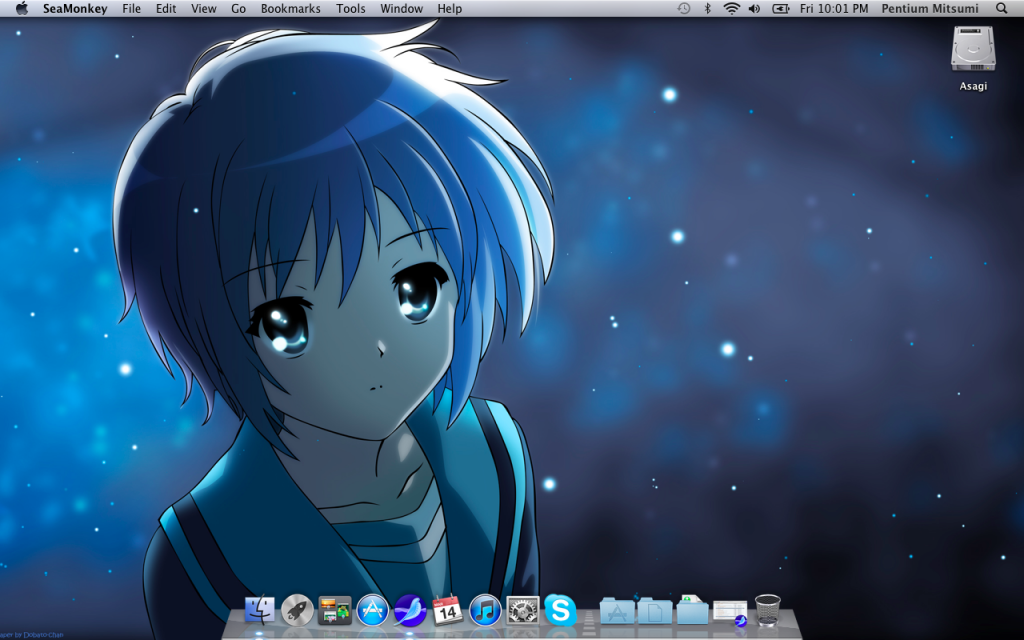Open the File menu
Viewport: 1024px width, 640px height.
point(131,8)
